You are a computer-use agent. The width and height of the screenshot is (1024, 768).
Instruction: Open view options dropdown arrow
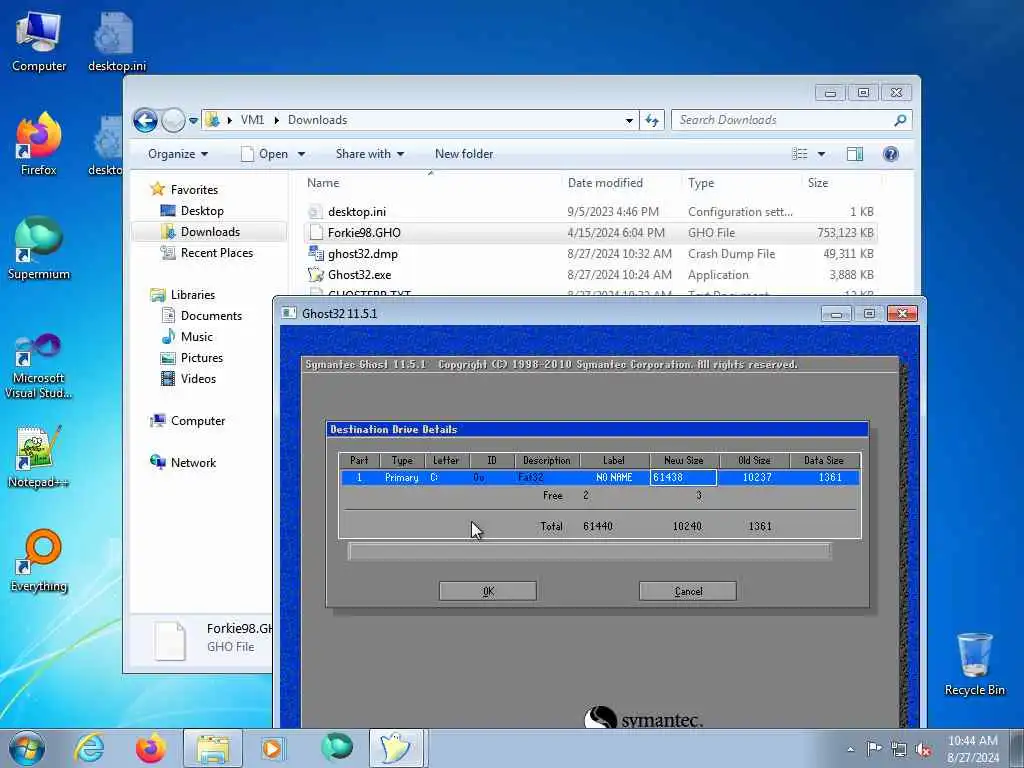pos(822,154)
